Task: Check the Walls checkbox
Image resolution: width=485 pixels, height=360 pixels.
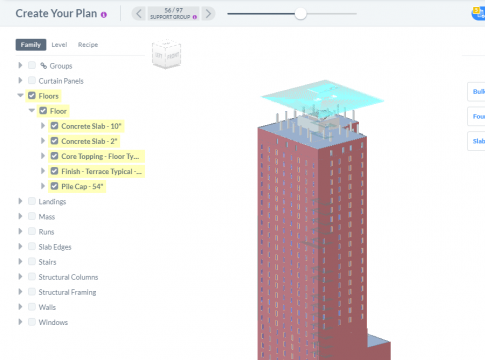Action: click(32, 307)
